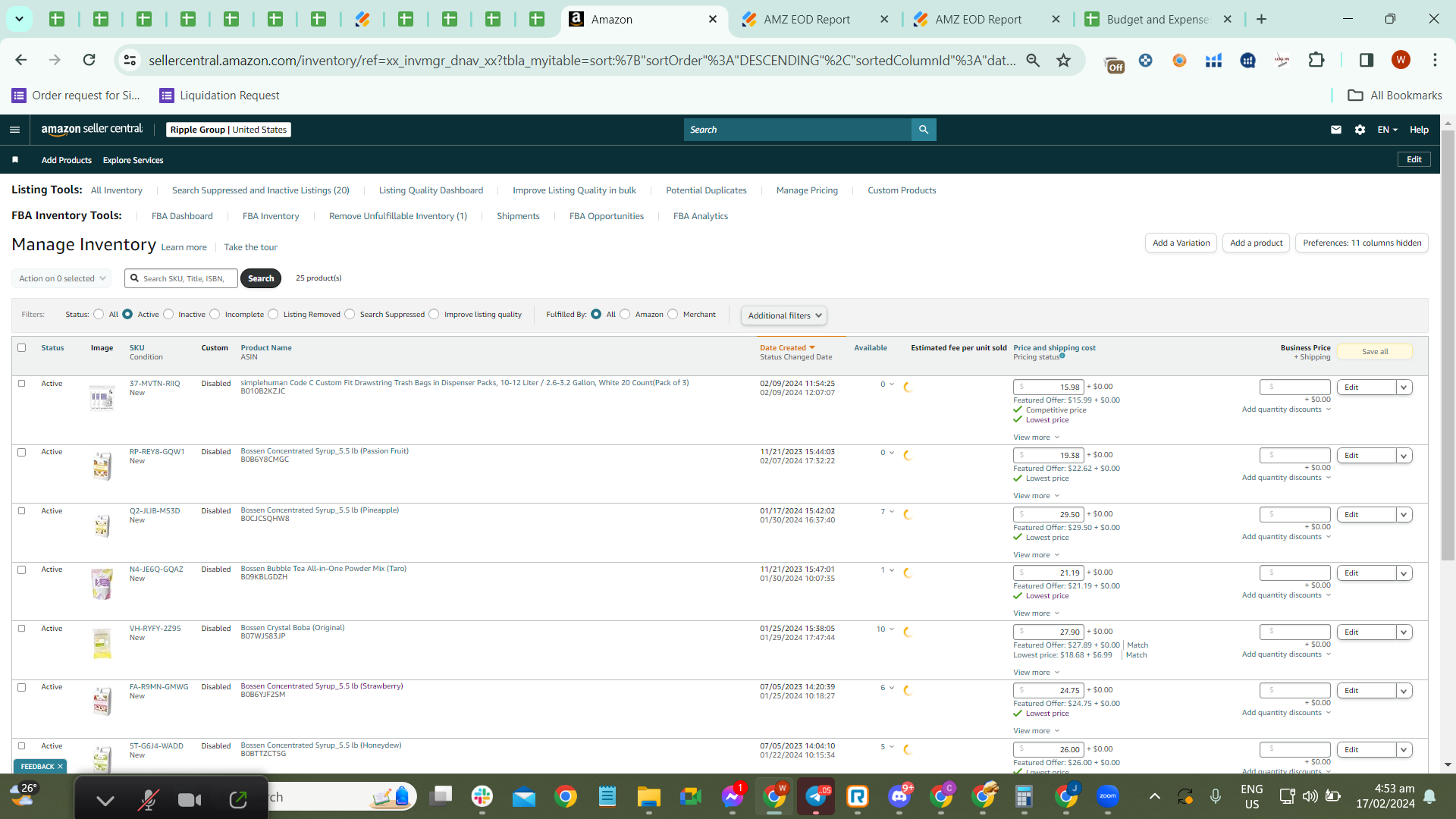
Task: Open Zoom from the taskbar
Action: click(1108, 797)
